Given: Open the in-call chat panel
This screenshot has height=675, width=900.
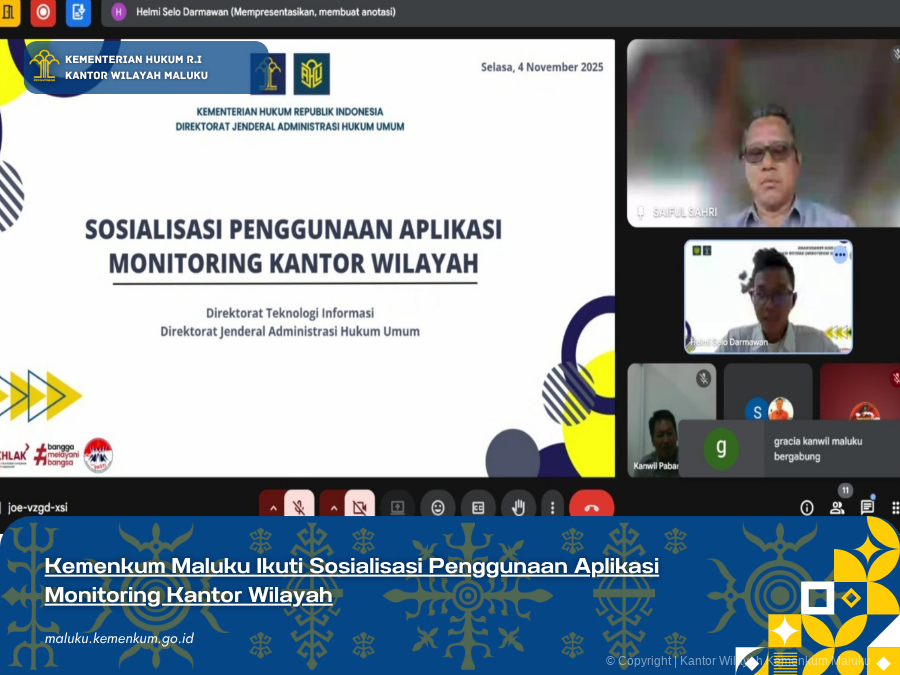Looking at the screenshot, I should click(x=868, y=507).
